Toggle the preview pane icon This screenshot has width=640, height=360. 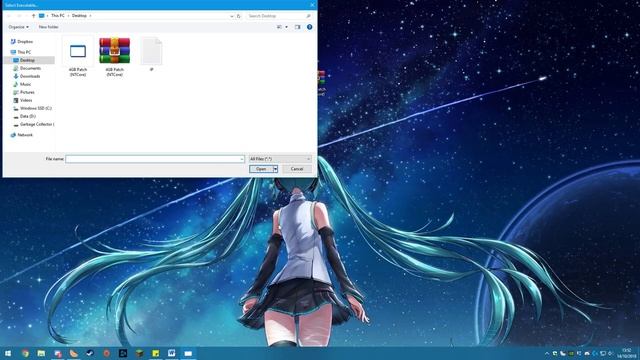coord(298,27)
